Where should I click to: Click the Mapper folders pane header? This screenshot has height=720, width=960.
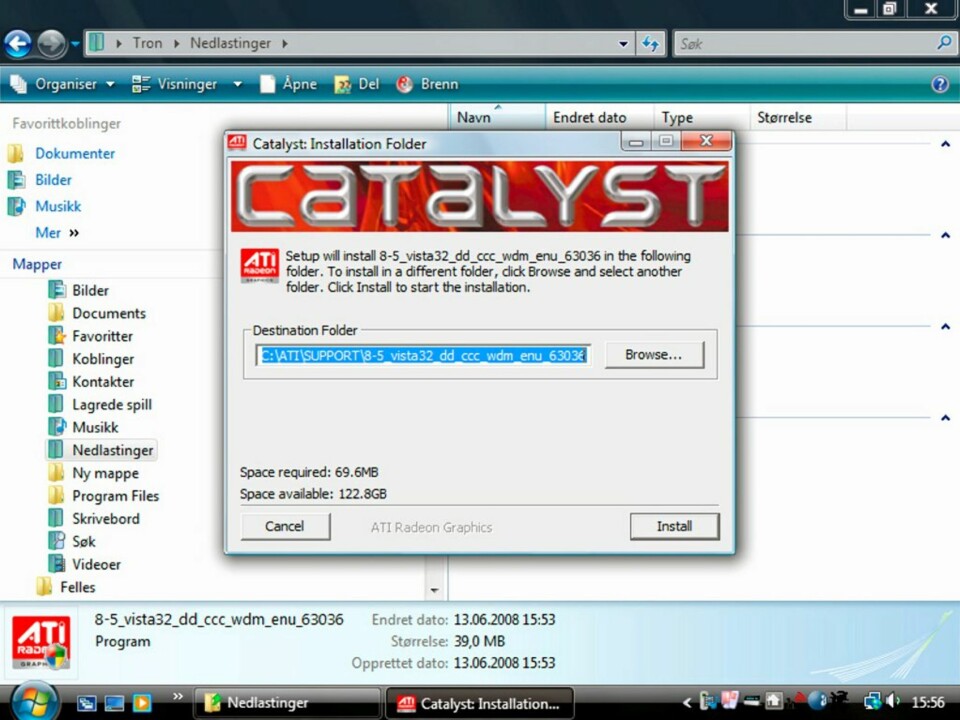click(x=37, y=264)
